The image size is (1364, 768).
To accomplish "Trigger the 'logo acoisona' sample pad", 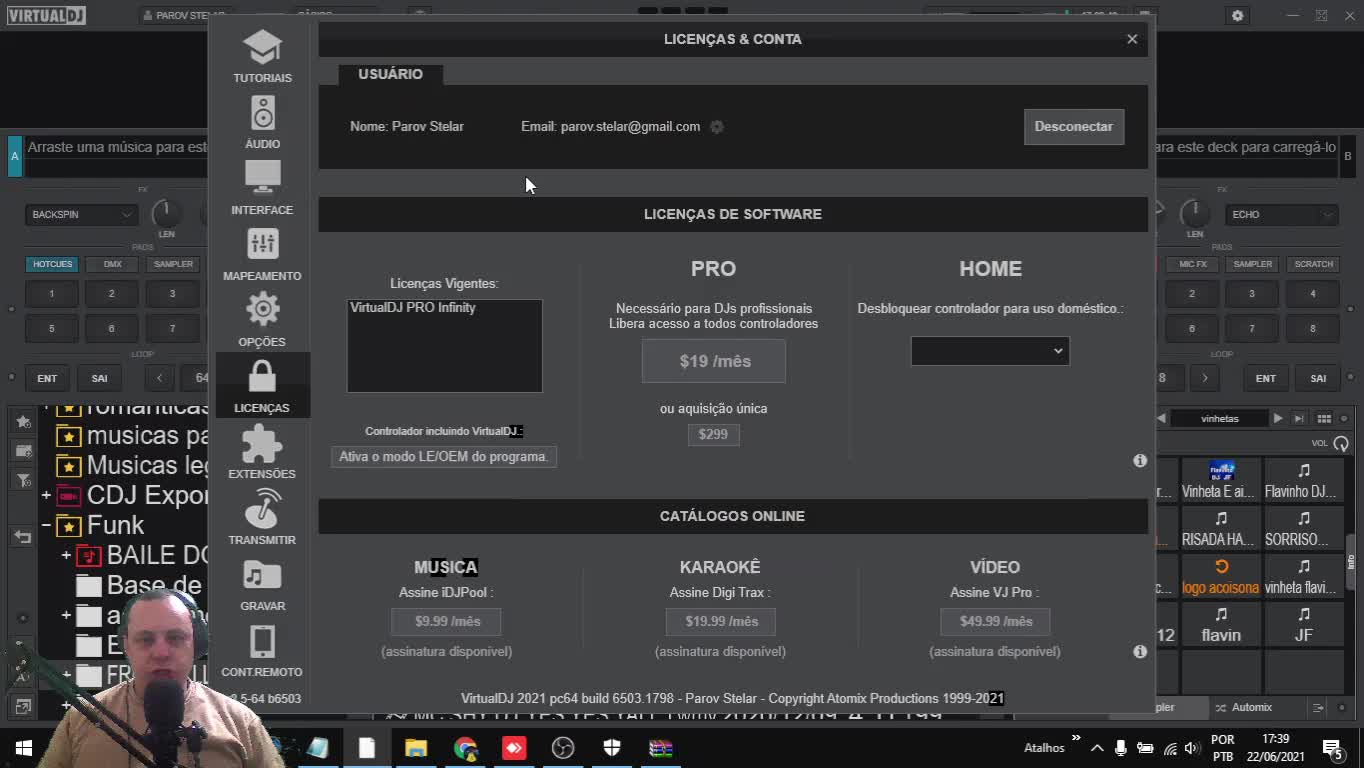I will 1220,578.
